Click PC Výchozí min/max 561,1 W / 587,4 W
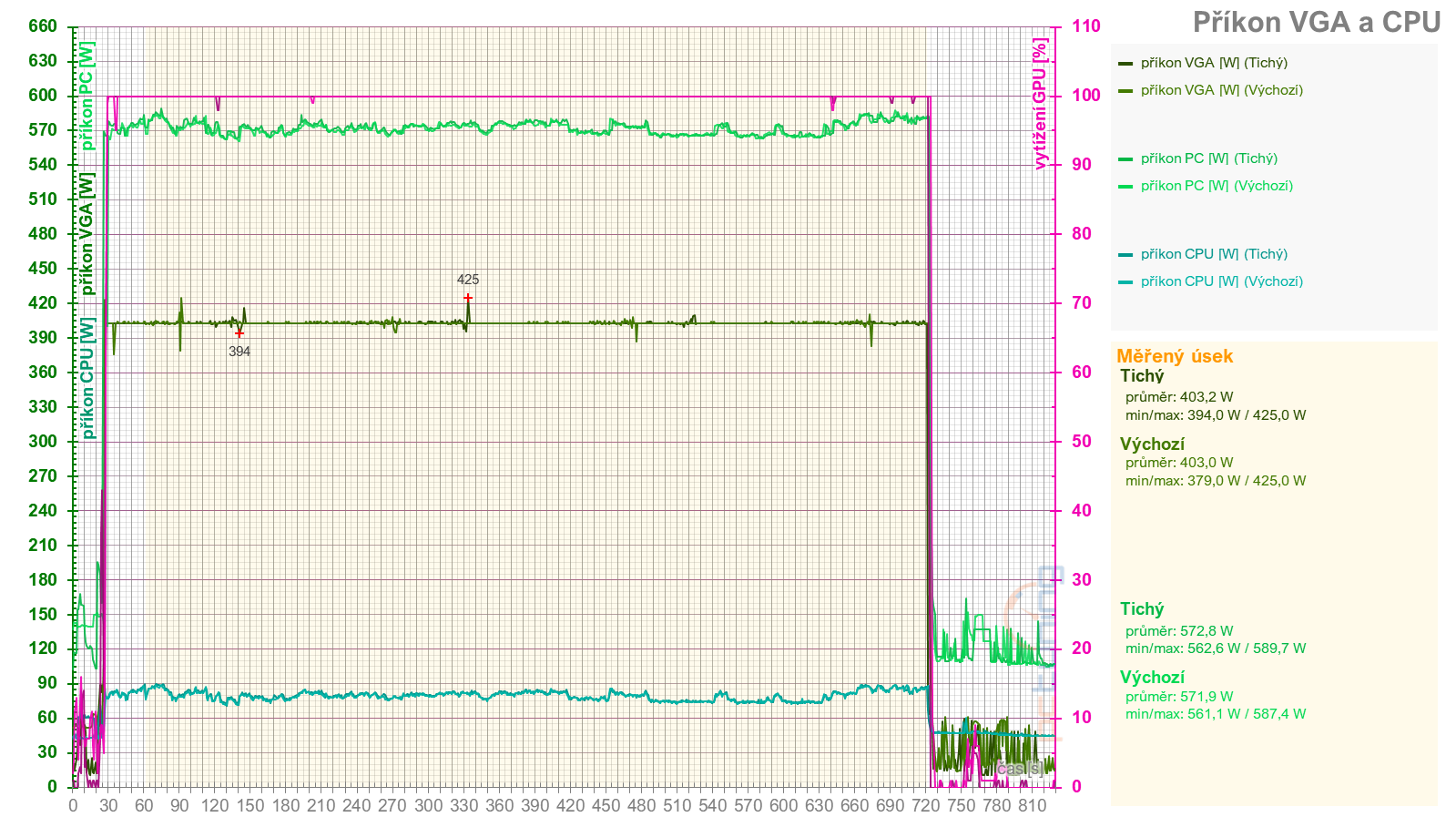This screenshot has height=817, width=1456. pos(1216,714)
